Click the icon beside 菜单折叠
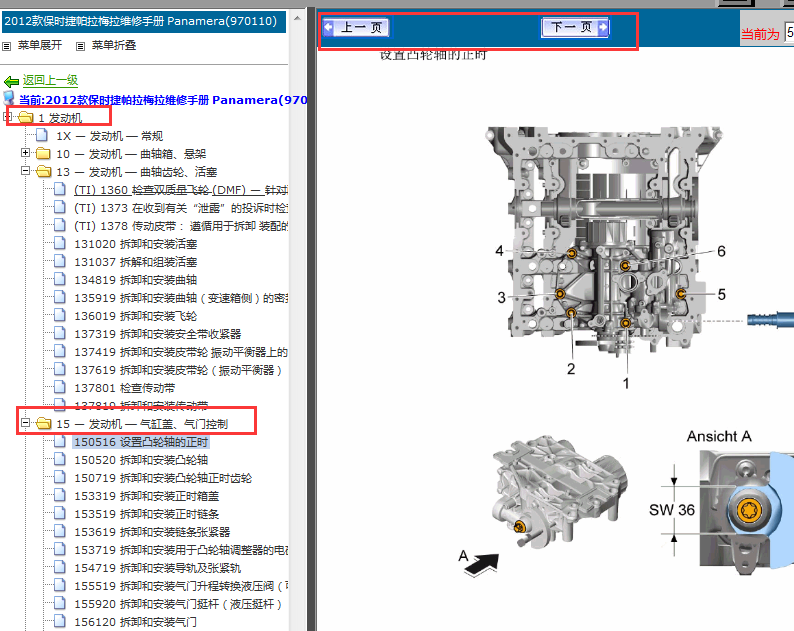The height and width of the screenshot is (631, 794). pyautogui.click(x=80, y=46)
